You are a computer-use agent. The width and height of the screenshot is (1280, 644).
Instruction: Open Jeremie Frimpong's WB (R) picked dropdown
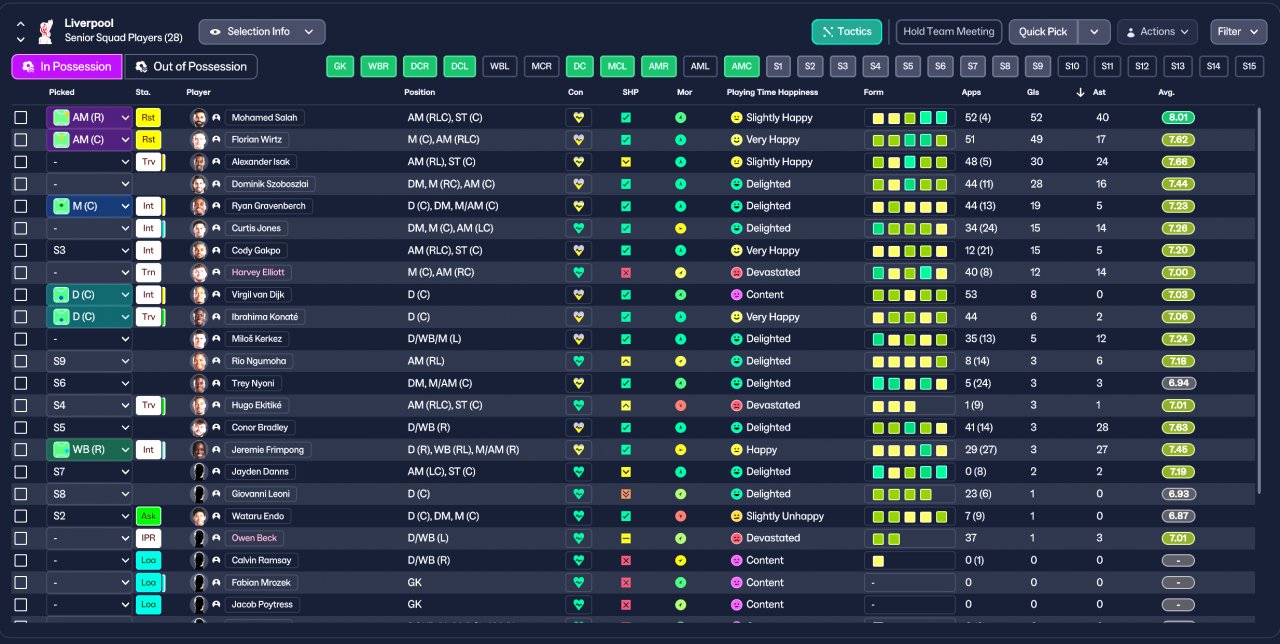90,450
